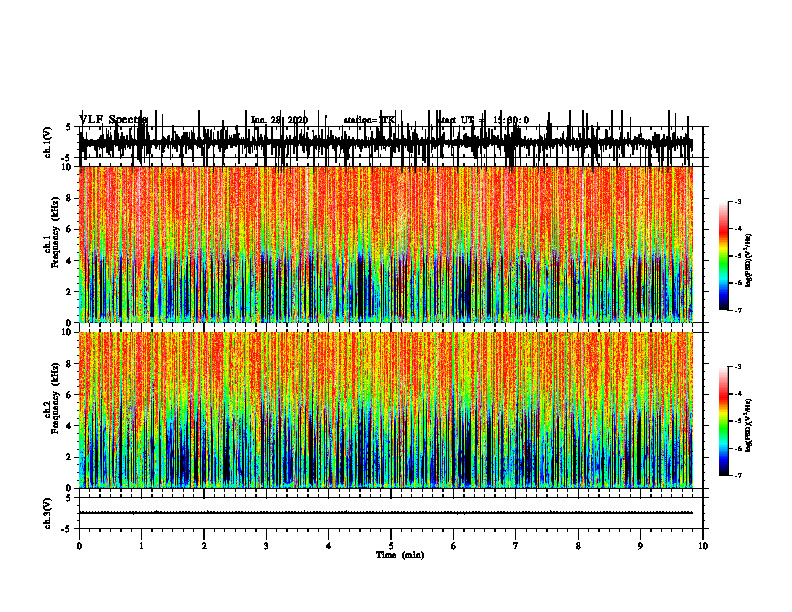Image resolution: width=792 pixels, height=612 pixels.
Task: Click the ch.1 spectrogram color bar
Action: pyautogui.click(x=724, y=256)
